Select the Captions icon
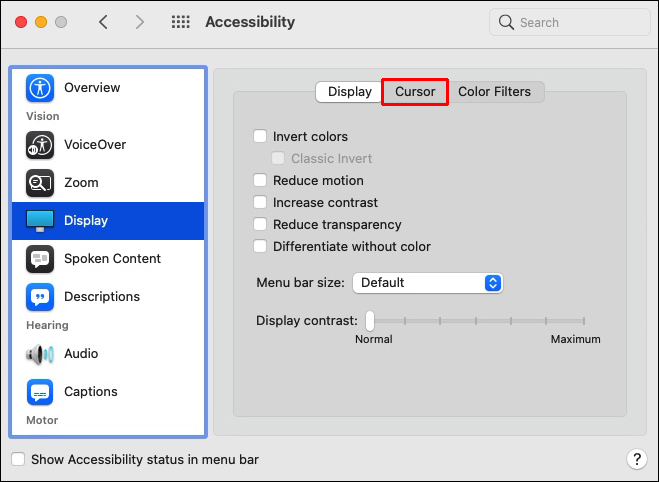 pos(40,392)
